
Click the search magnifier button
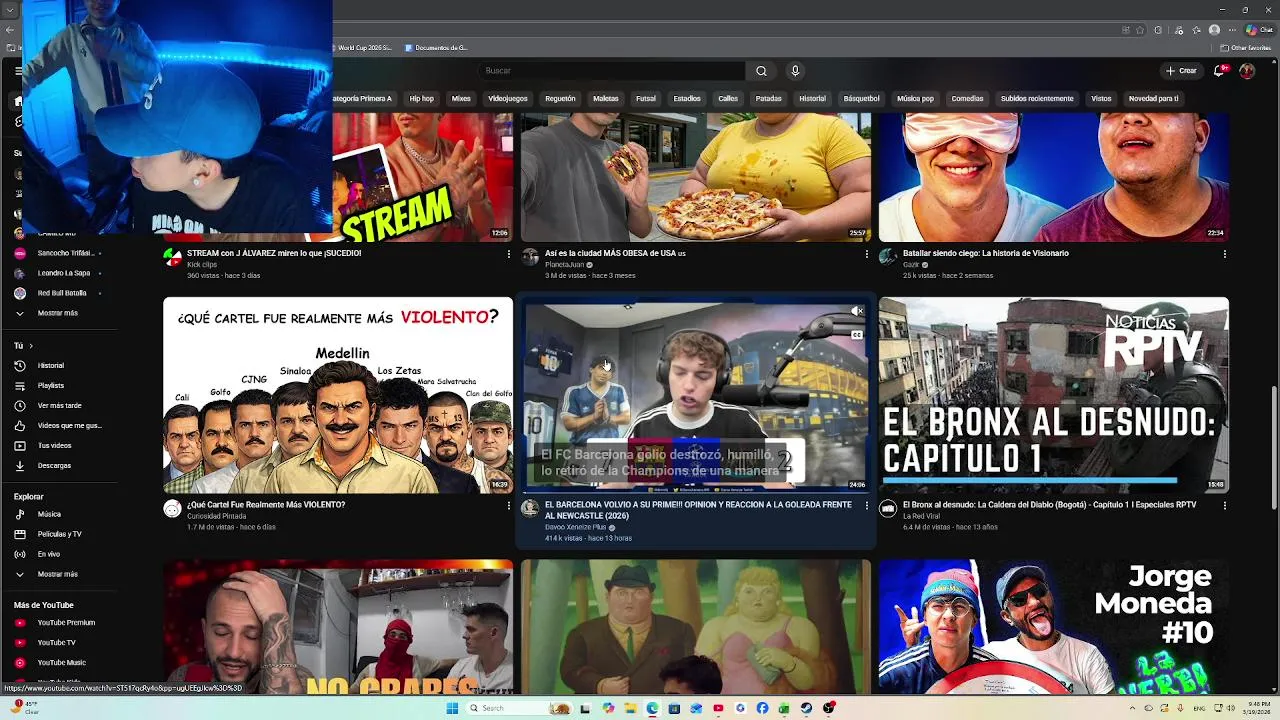tap(761, 71)
